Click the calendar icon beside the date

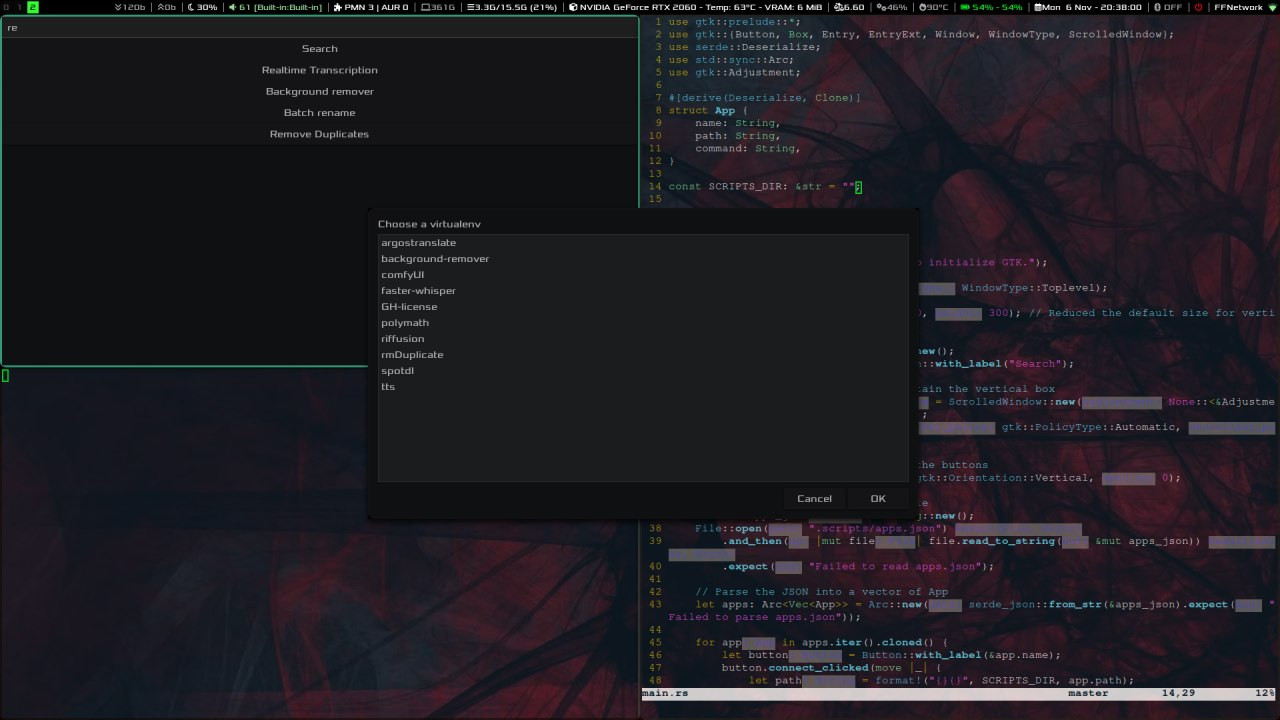pos(1038,7)
